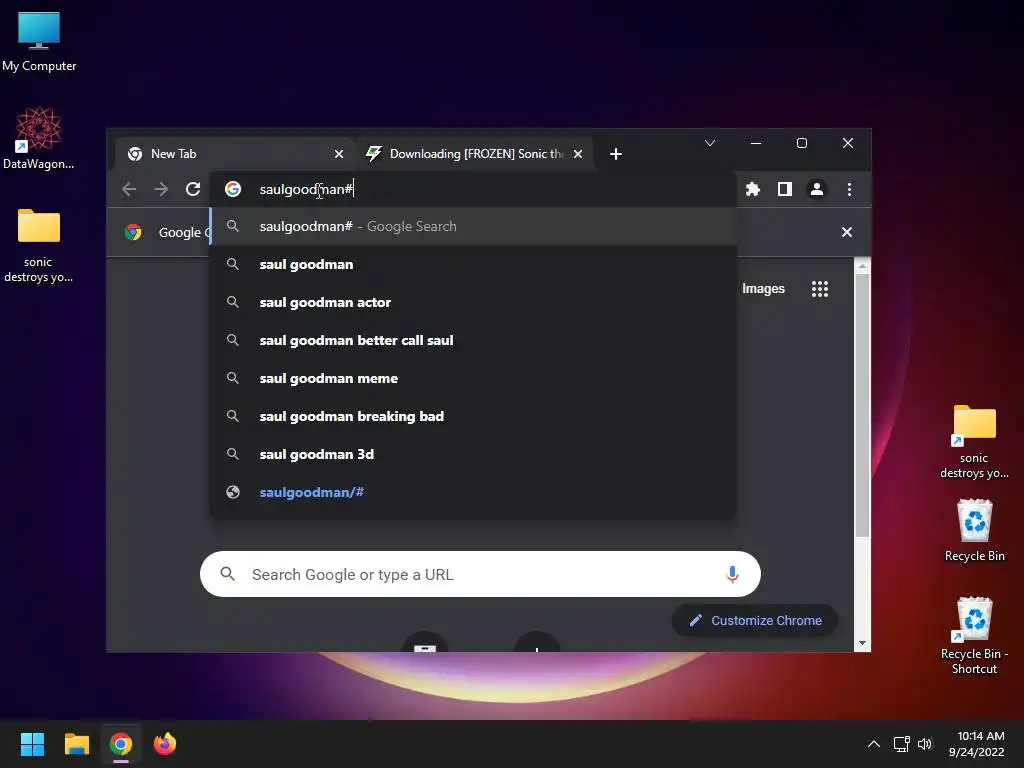Select the Recycle Bin - Shortcut icon

974,635
